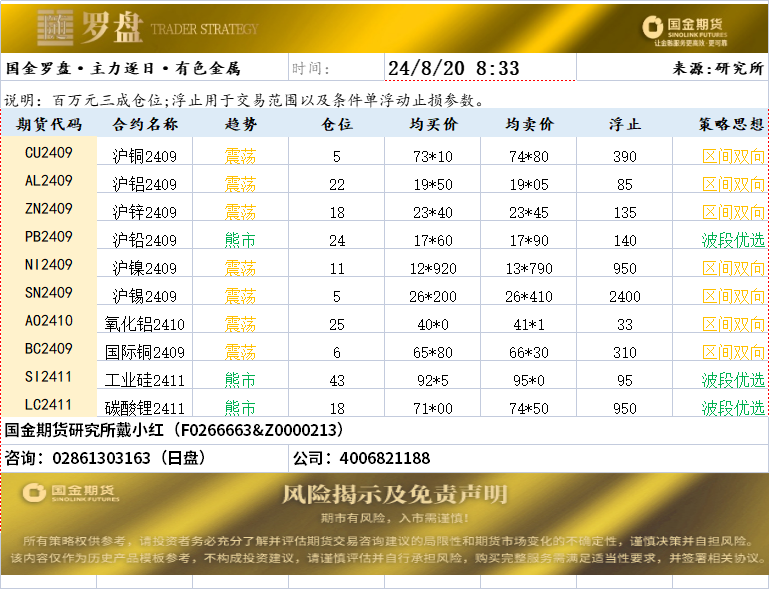769x589 pixels.
Task: Select the SN2409 code cell
Action: (49, 291)
